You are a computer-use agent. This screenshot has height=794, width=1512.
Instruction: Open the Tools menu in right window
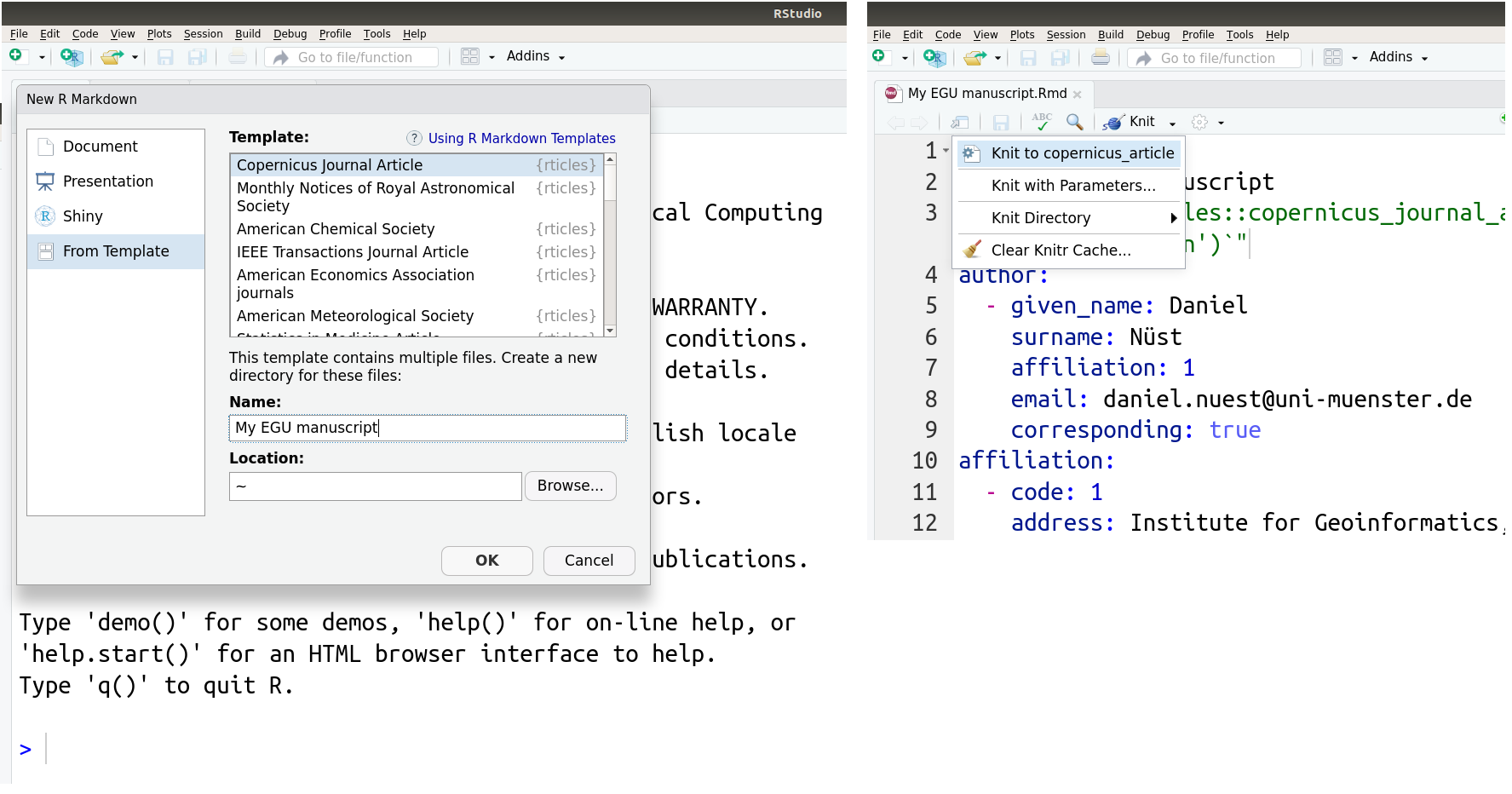pyautogui.click(x=1239, y=35)
